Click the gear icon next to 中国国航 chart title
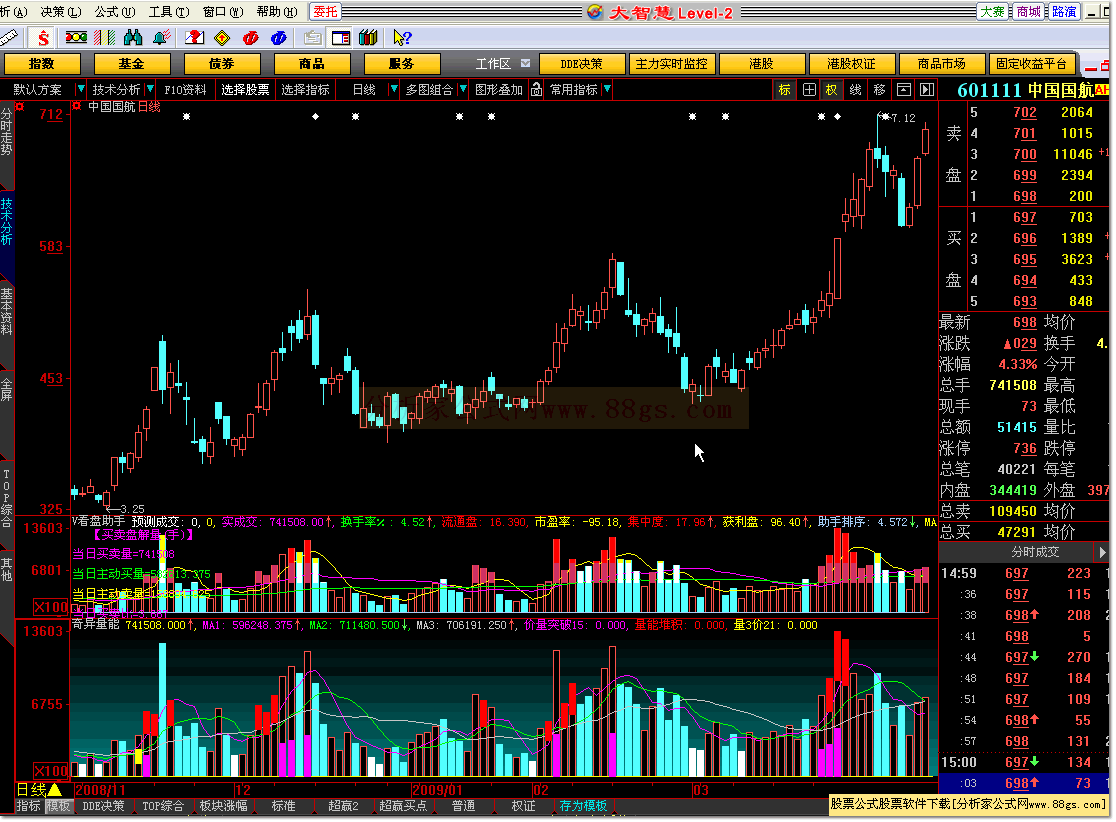 point(76,107)
